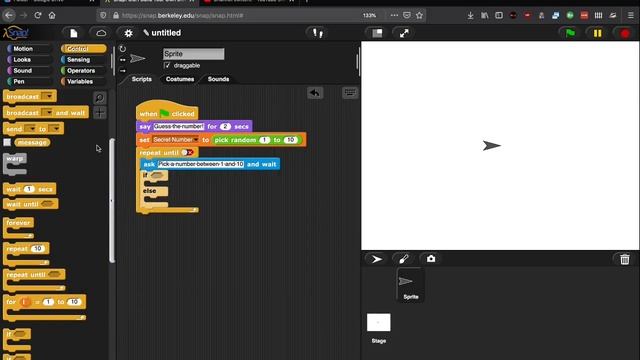Toggle visible stepping footprints icon
The height and width of the screenshot is (360, 640).
[318, 33]
